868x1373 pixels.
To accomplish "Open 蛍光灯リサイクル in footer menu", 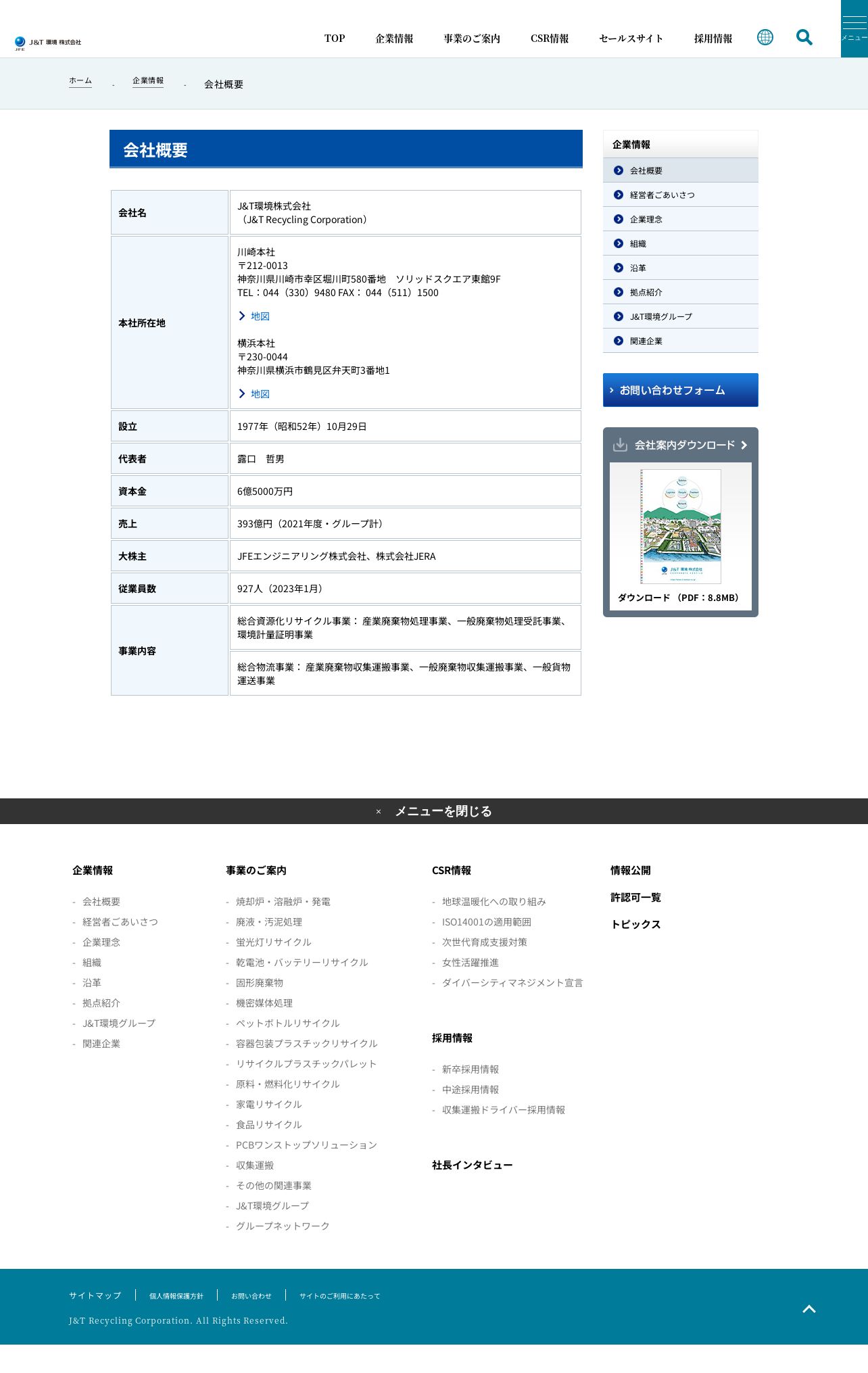I will click(274, 942).
